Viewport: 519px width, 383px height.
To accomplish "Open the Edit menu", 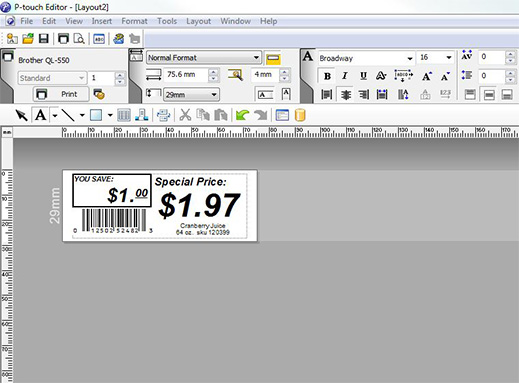I will (49, 21).
